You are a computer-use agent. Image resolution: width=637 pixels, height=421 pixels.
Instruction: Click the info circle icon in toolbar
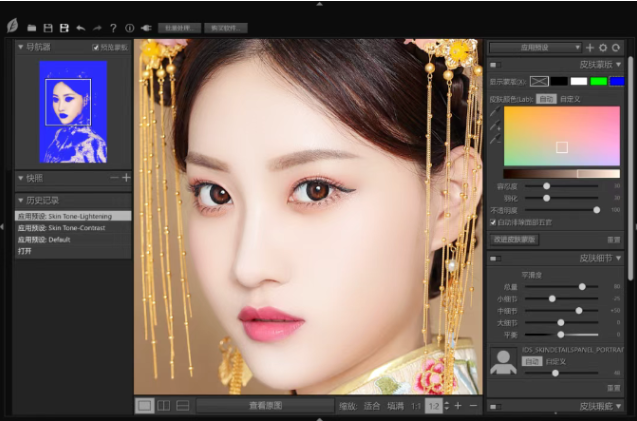(x=130, y=28)
